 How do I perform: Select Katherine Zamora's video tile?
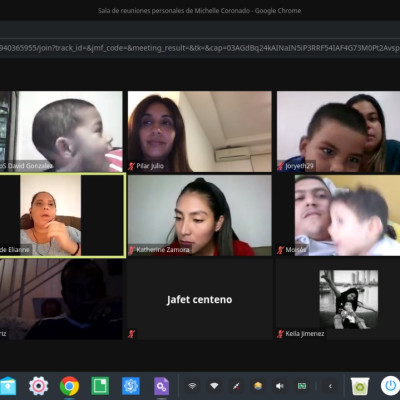200,215
